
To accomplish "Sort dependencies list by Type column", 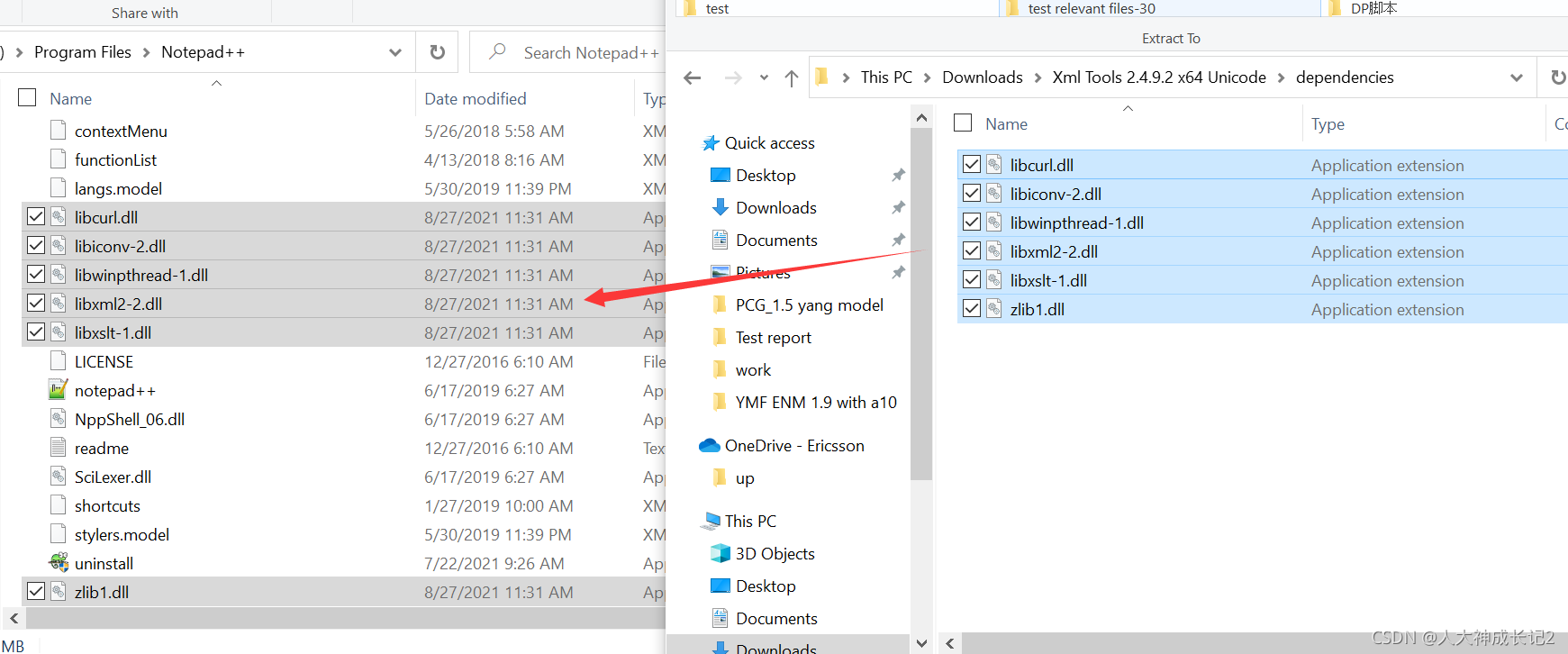I will click(x=1328, y=123).
